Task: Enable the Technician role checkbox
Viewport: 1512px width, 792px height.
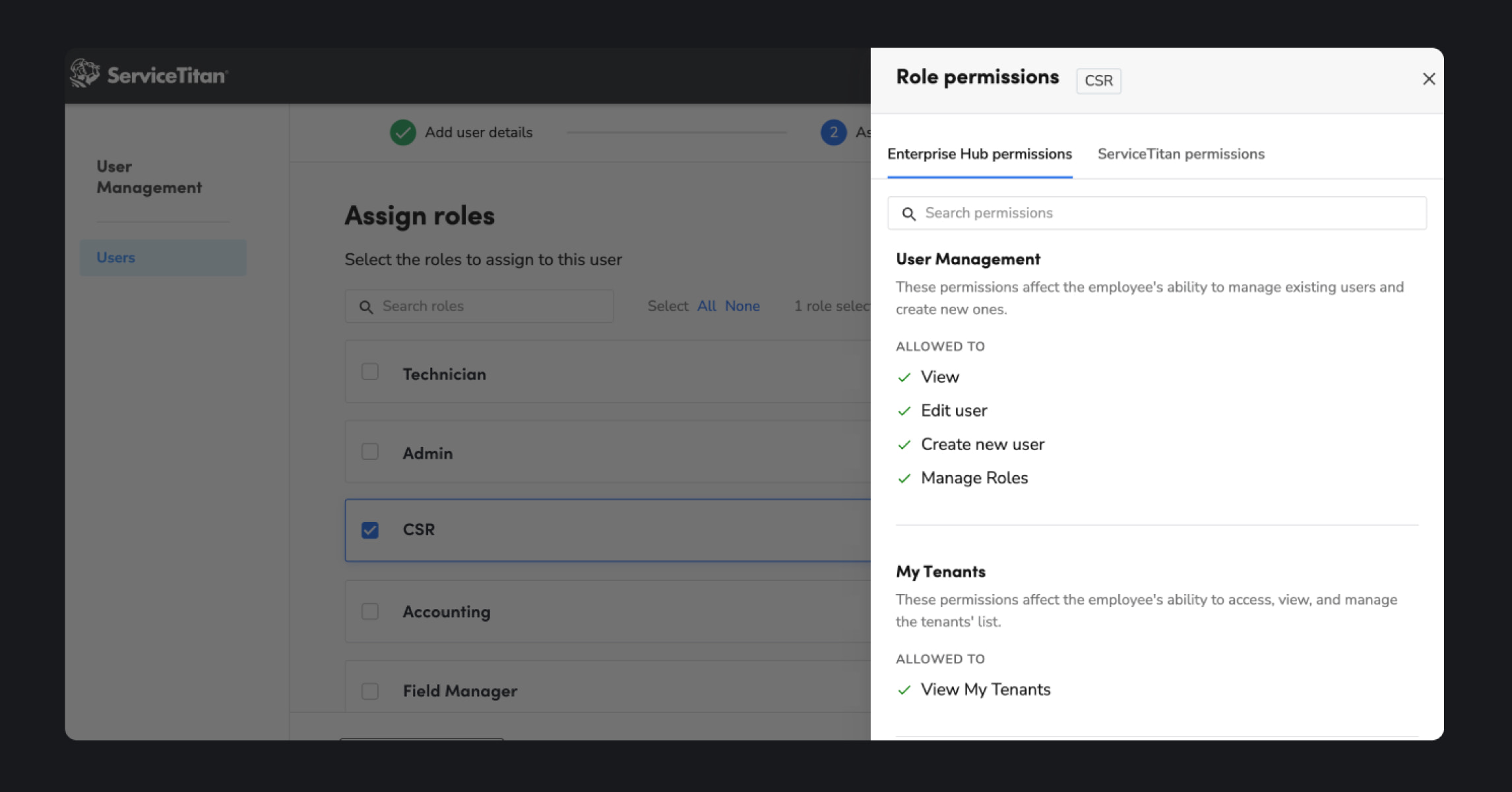Action: 370,372
